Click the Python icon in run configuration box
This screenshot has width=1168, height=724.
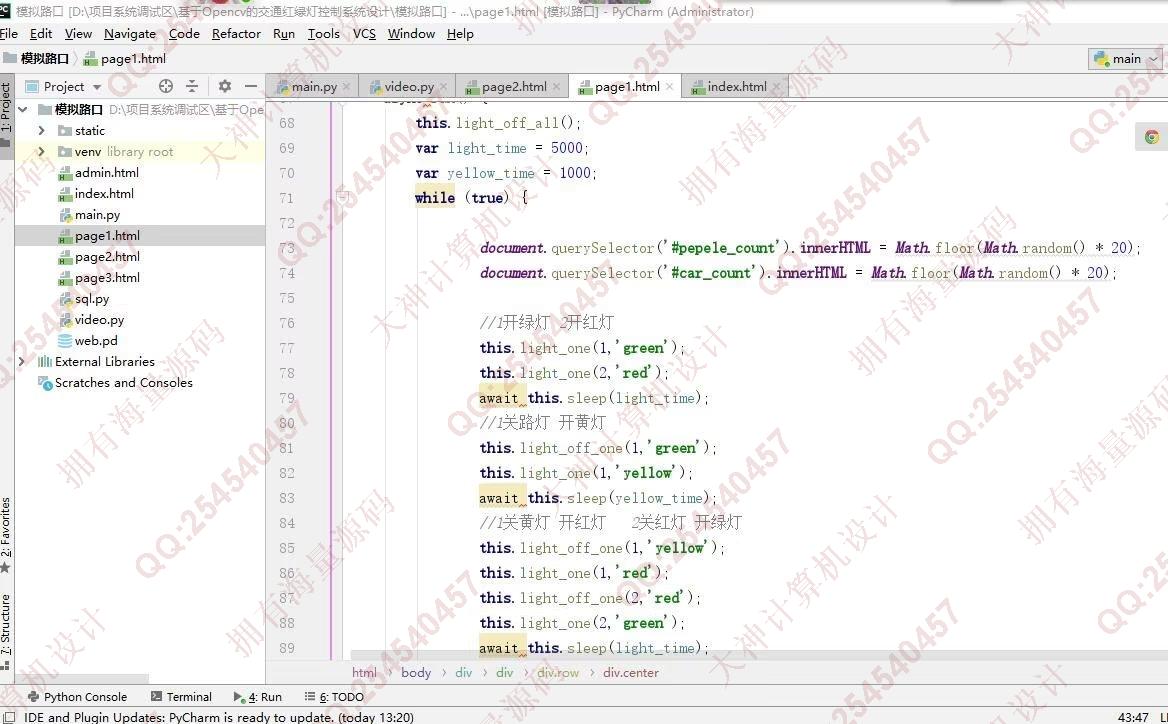[x=1102, y=59]
